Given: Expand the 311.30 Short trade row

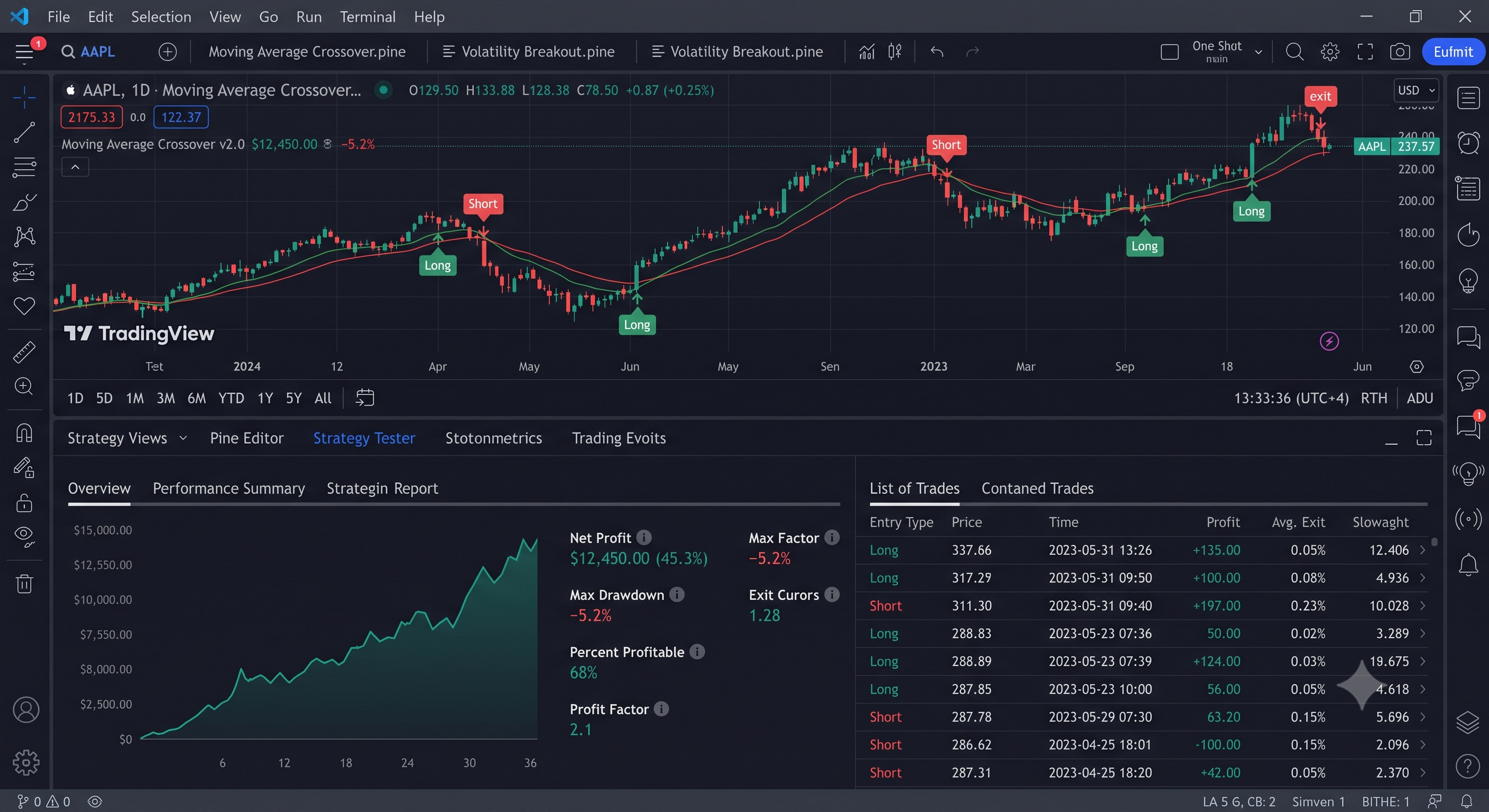Looking at the screenshot, I should coord(1422,606).
